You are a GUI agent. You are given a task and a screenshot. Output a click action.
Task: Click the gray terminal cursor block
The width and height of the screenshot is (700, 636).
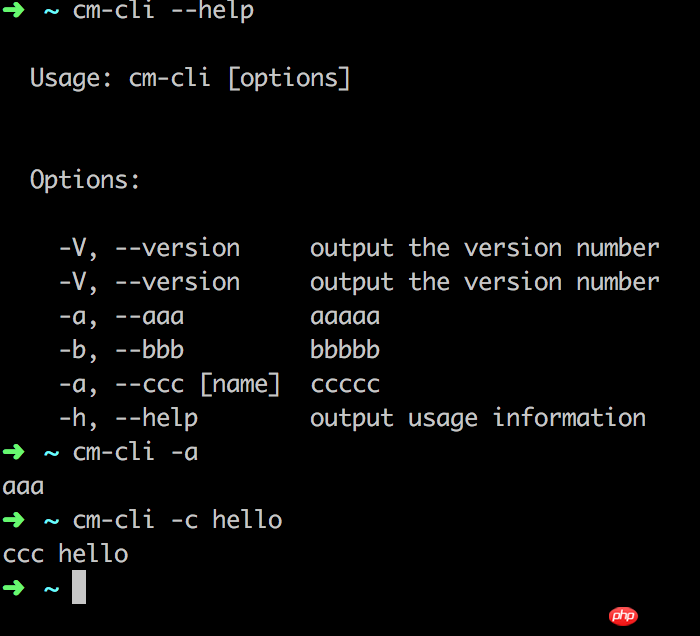[x=79, y=587]
